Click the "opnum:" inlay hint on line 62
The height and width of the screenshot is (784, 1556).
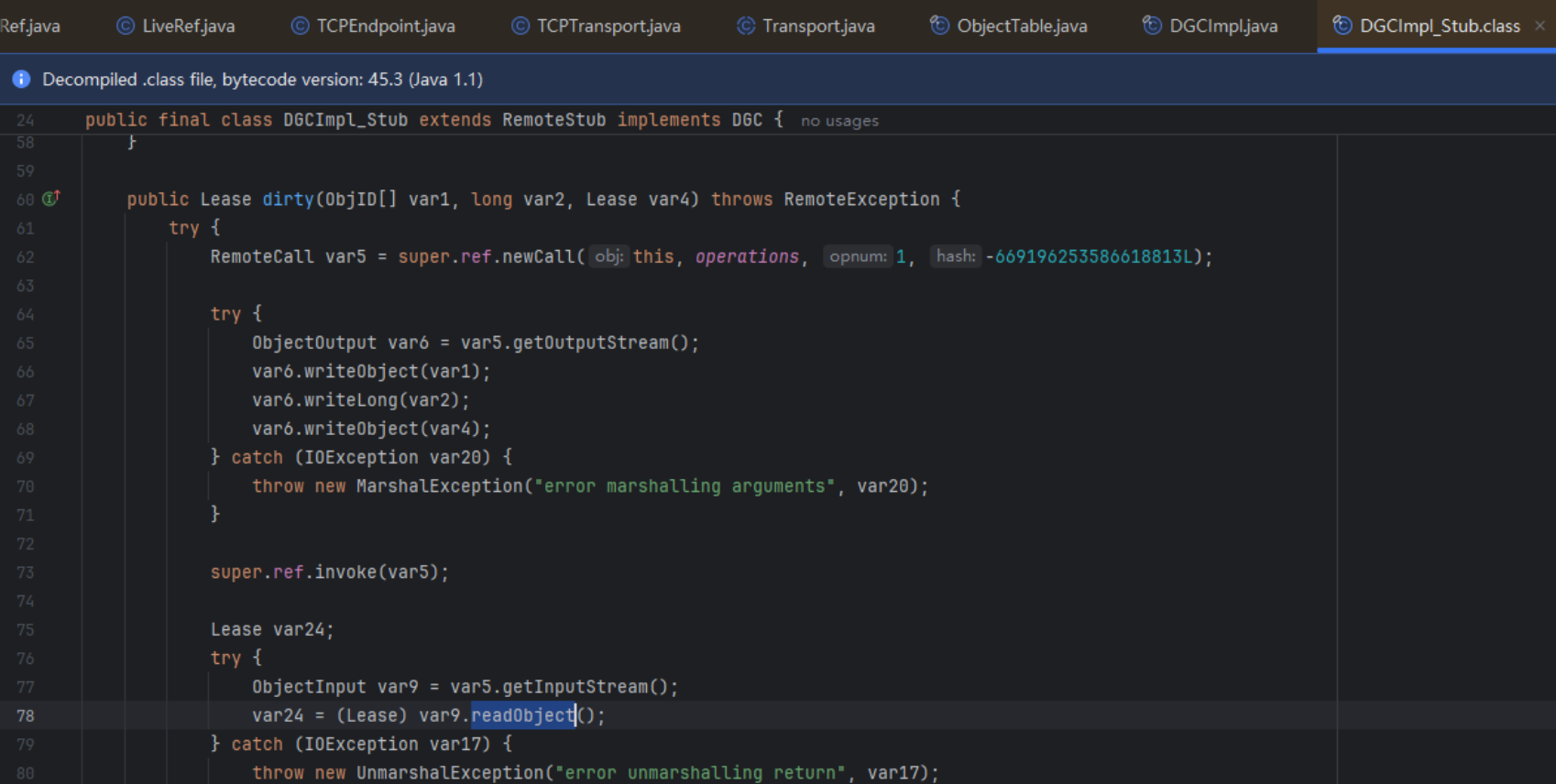(858, 256)
